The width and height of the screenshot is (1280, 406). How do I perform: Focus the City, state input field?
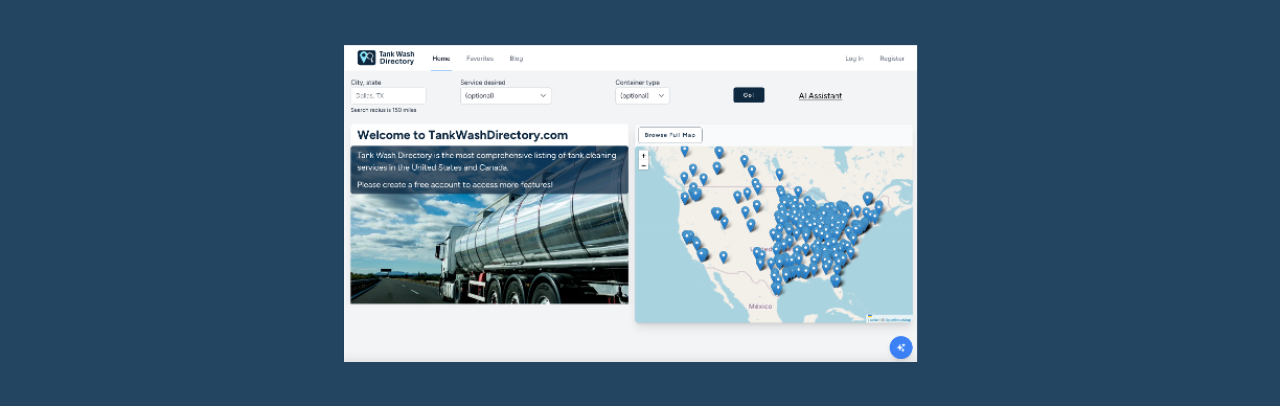click(388, 96)
